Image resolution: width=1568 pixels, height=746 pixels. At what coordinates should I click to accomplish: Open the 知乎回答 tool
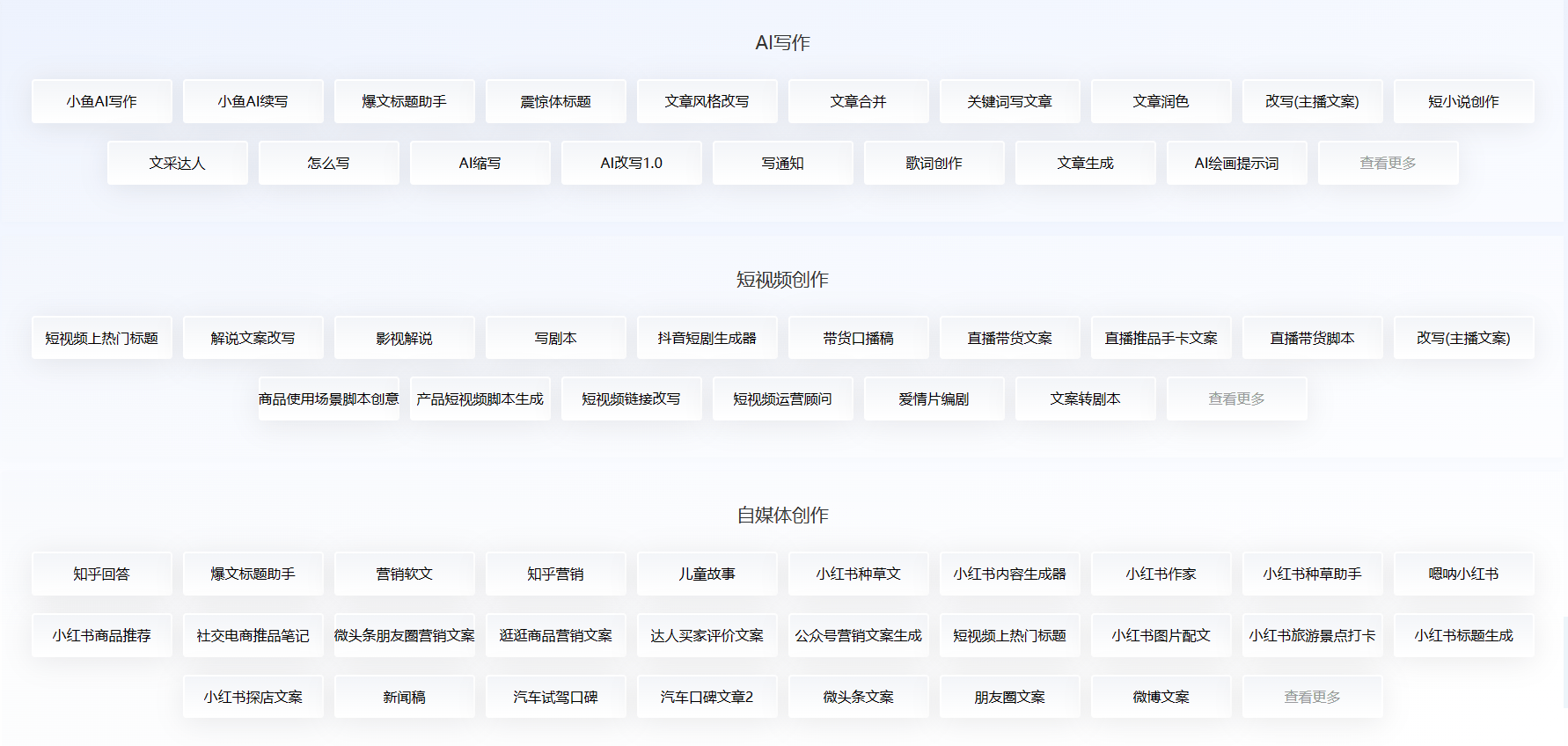click(102, 574)
